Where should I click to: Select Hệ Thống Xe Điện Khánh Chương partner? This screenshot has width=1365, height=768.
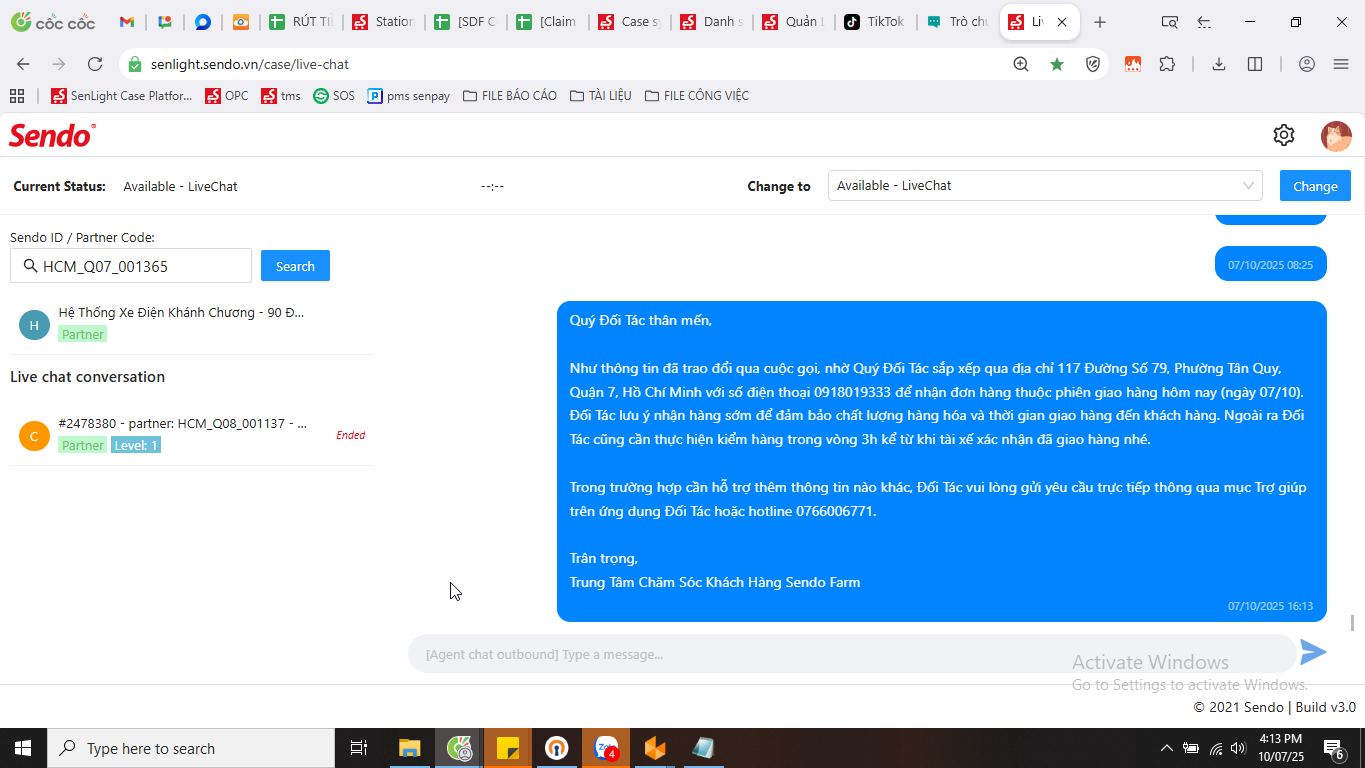(x=191, y=323)
